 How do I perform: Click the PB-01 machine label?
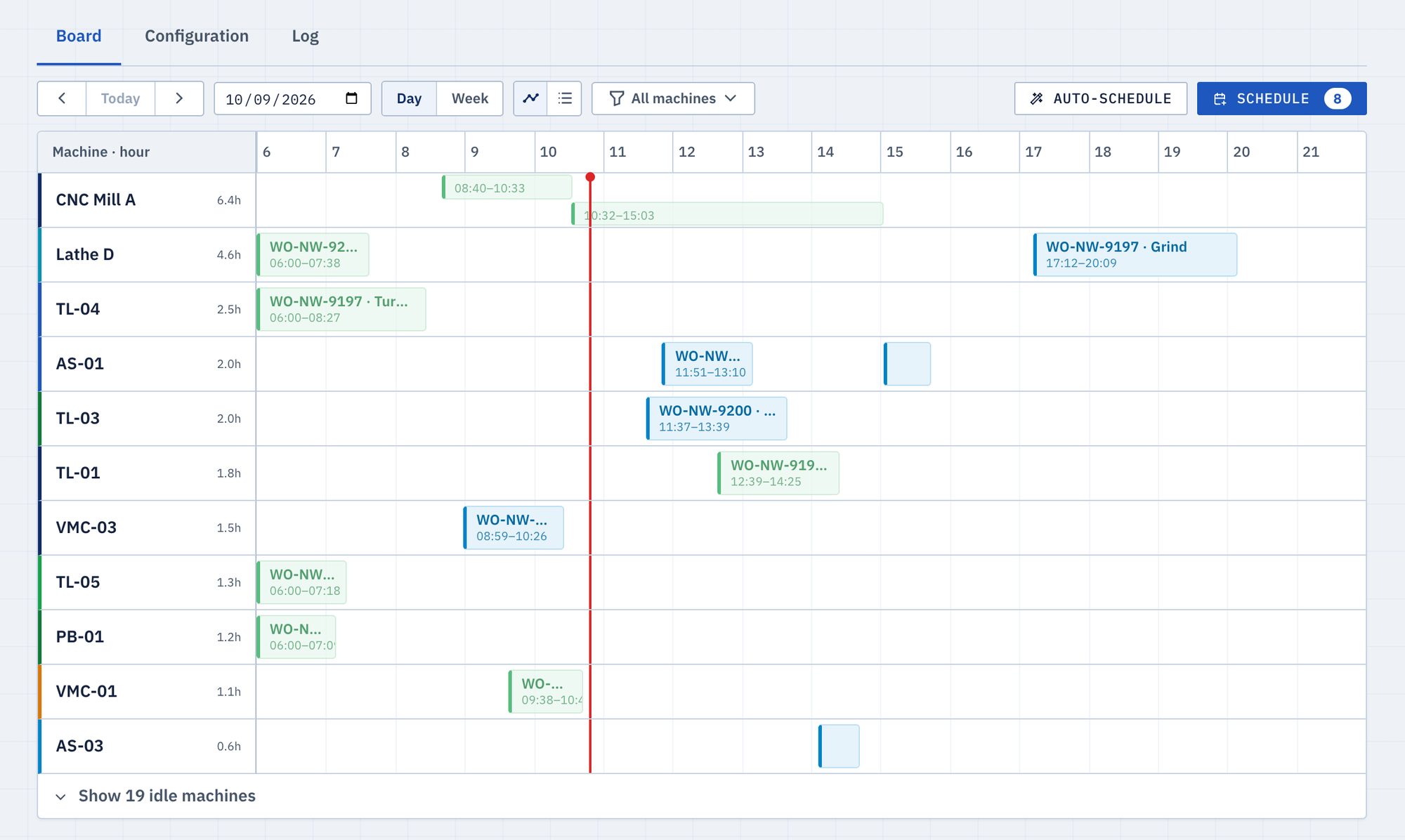tap(80, 637)
